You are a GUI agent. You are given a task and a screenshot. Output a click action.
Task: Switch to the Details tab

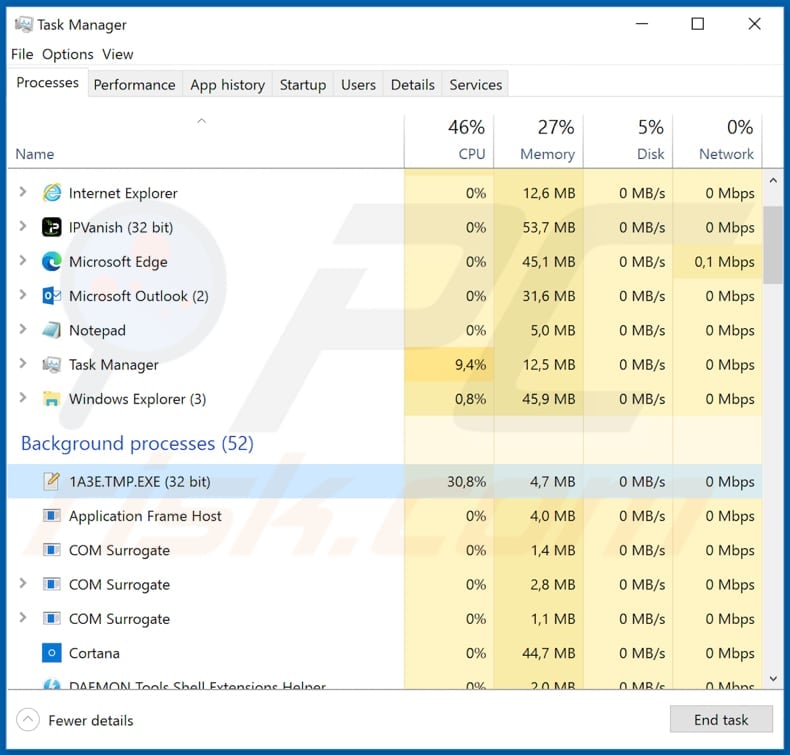click(x=413, y=85)
